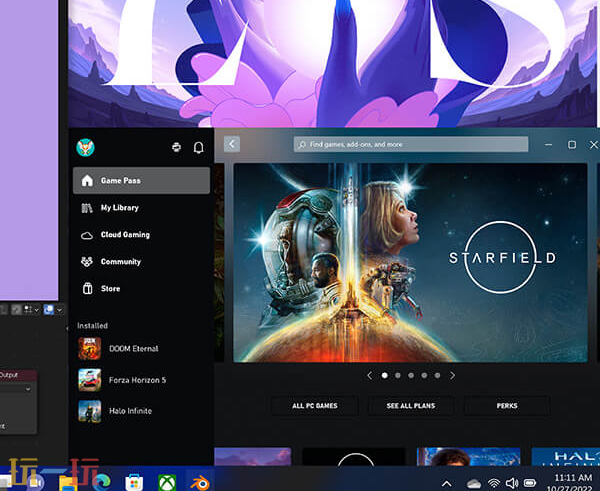The height and width of the screenshot is (491, 600).
Task: Go to next carousel slide
Action: pos(453,375)
